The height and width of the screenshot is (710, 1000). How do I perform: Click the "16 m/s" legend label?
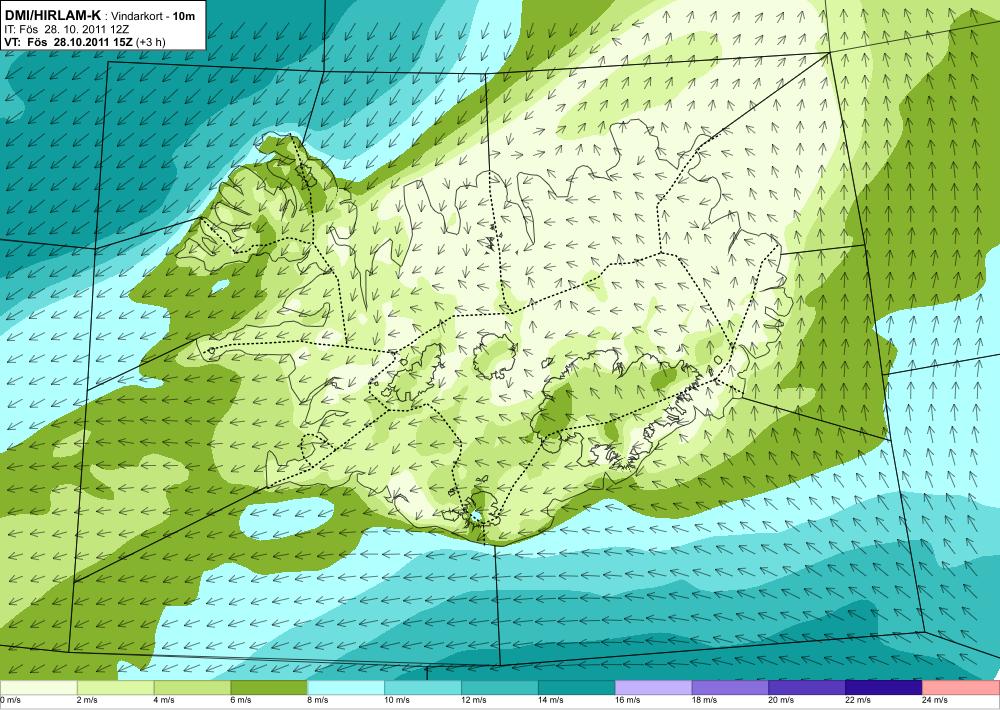pos(627,700)
